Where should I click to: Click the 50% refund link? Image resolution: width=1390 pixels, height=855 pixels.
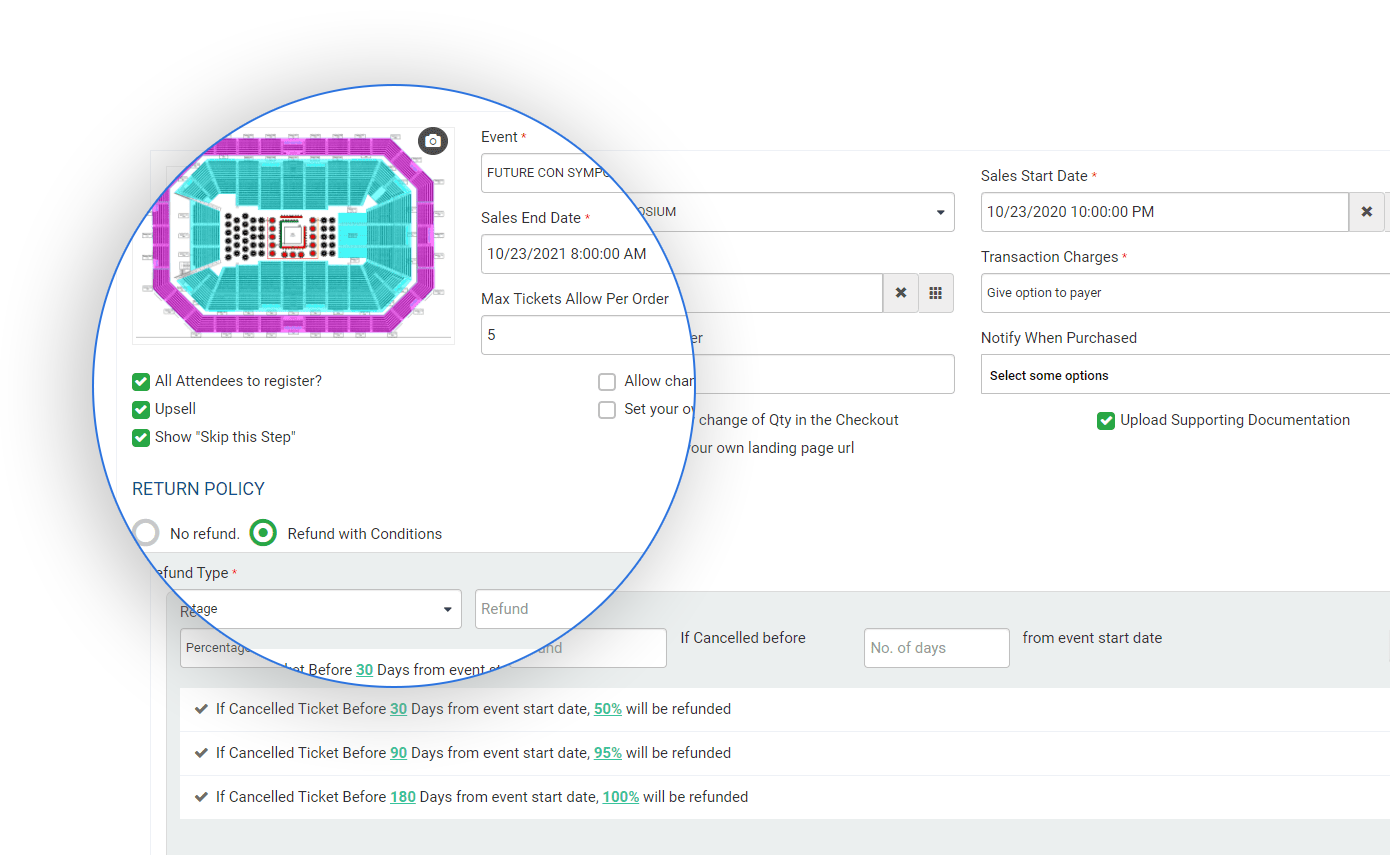pyautogui.click(x=608, y=709)
